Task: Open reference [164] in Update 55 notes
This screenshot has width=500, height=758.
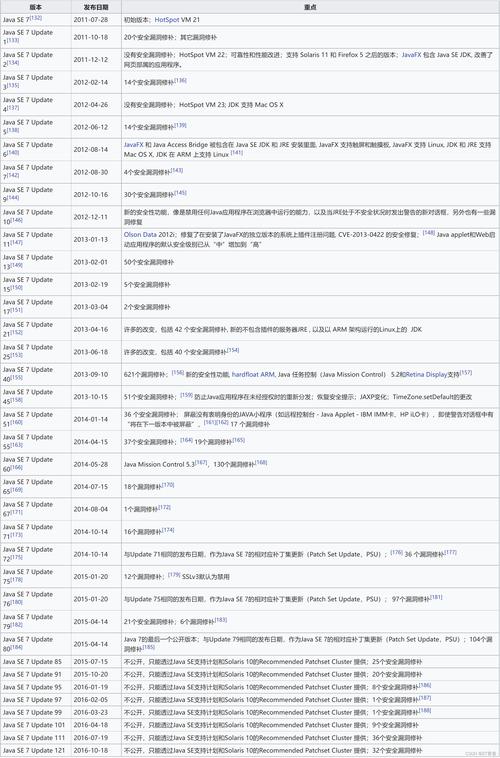Action: (x=186, y=440)
